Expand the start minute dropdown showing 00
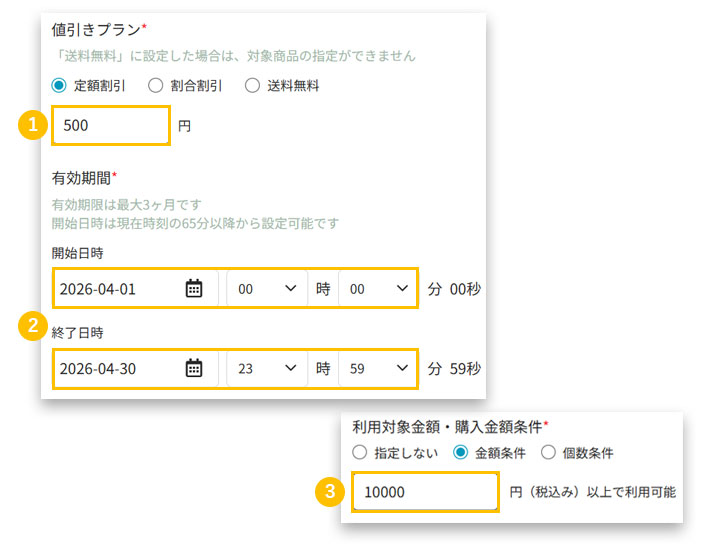 [x=378, y=288]
